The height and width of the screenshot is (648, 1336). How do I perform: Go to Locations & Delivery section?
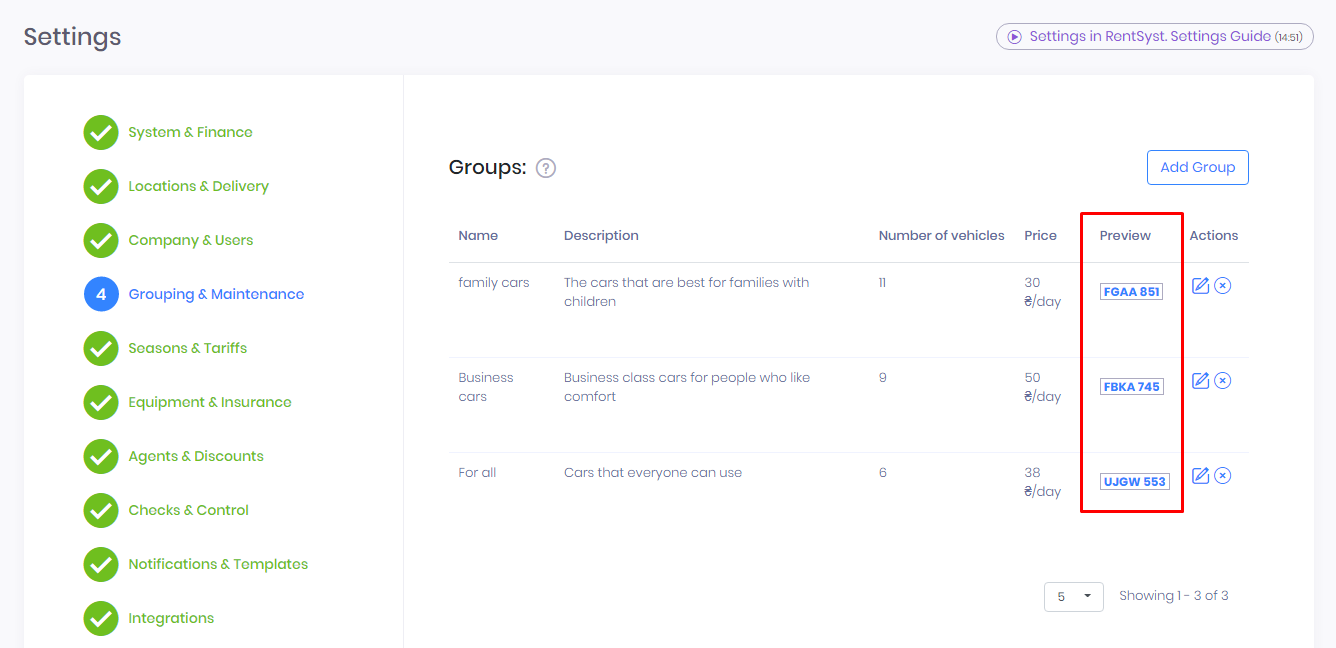198,186
